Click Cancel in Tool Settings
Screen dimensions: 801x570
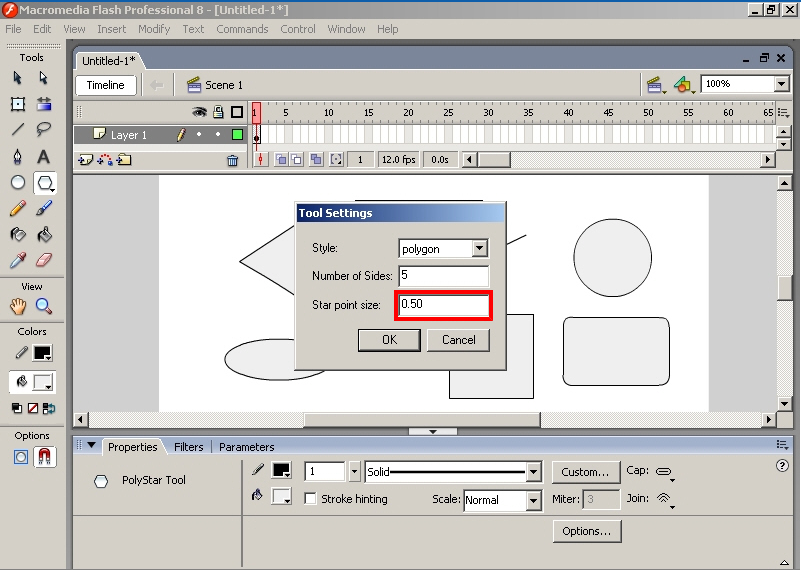[458, 340]
